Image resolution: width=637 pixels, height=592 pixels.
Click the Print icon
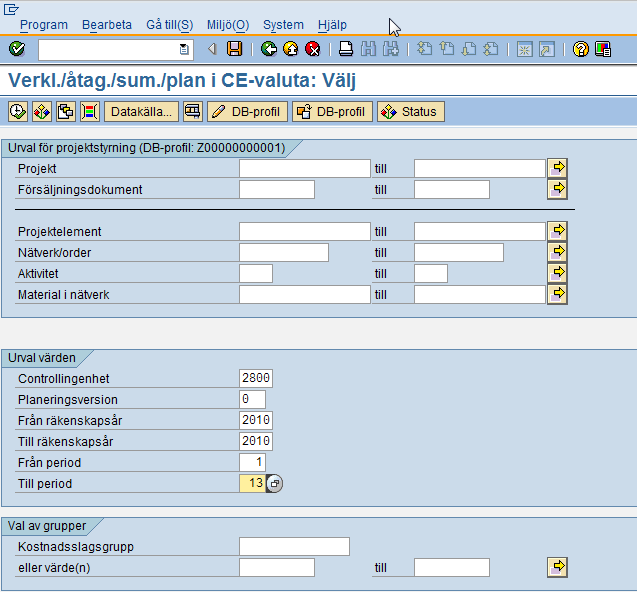point(346,49)
